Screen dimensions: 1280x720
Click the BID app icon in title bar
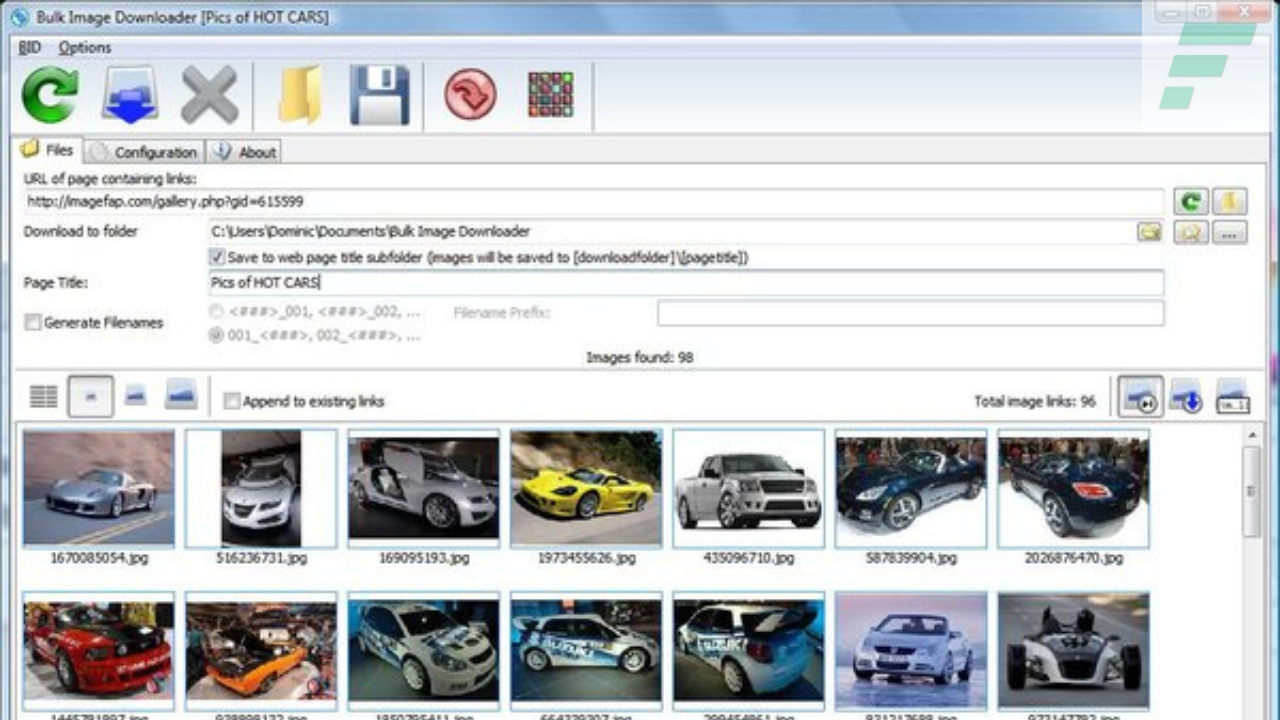pyautogui.click(x=18, y=16)
